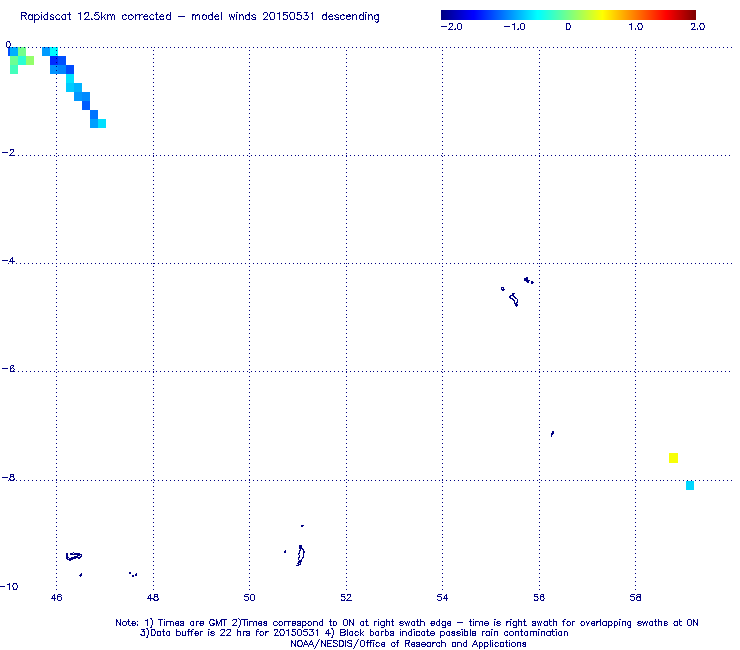Viewport: 740px width, 650px height.
Task: Click the island outline near longitude 46 at -9.5
Action: pyautogui.click(x=74, y=556)
